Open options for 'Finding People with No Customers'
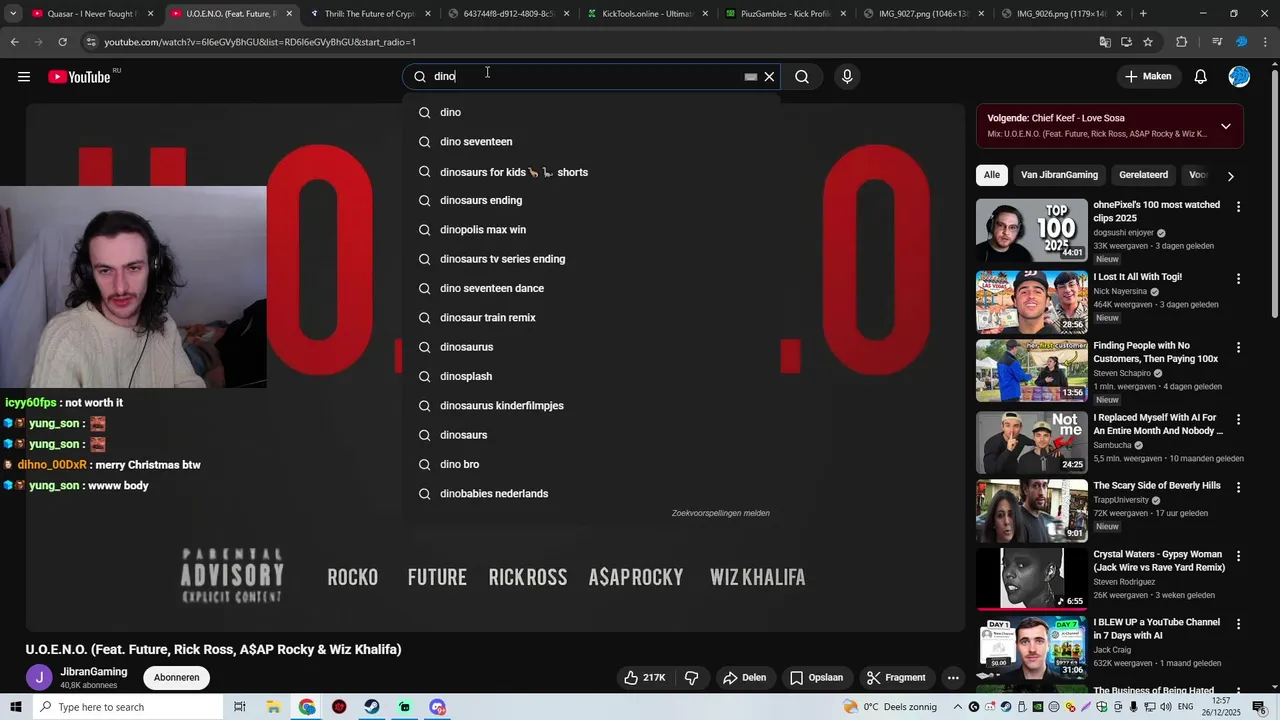The image size is (1280, 720). point(1238,348)
